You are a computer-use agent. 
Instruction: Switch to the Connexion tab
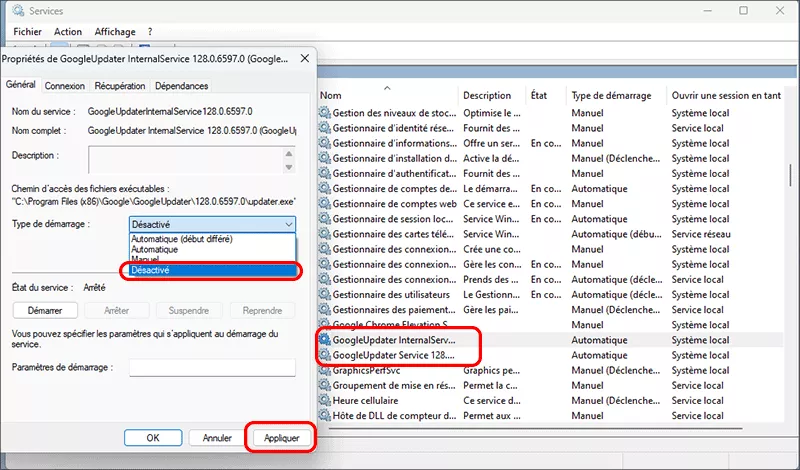(x=65, y=86)
